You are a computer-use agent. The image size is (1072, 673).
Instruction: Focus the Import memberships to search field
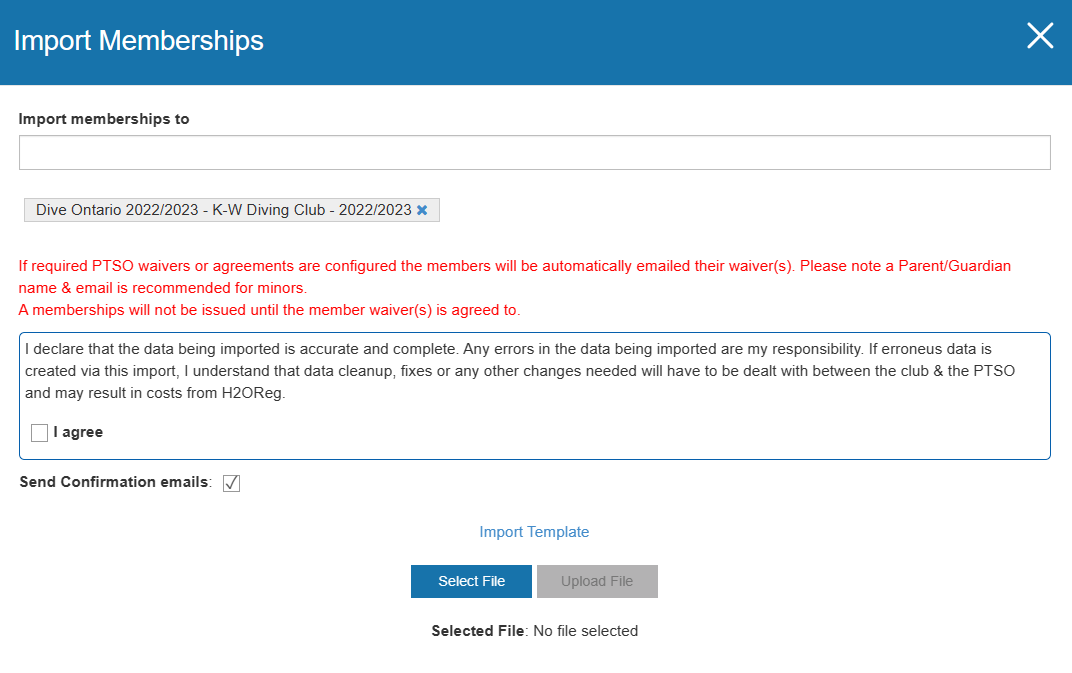(x=534, y=153)
